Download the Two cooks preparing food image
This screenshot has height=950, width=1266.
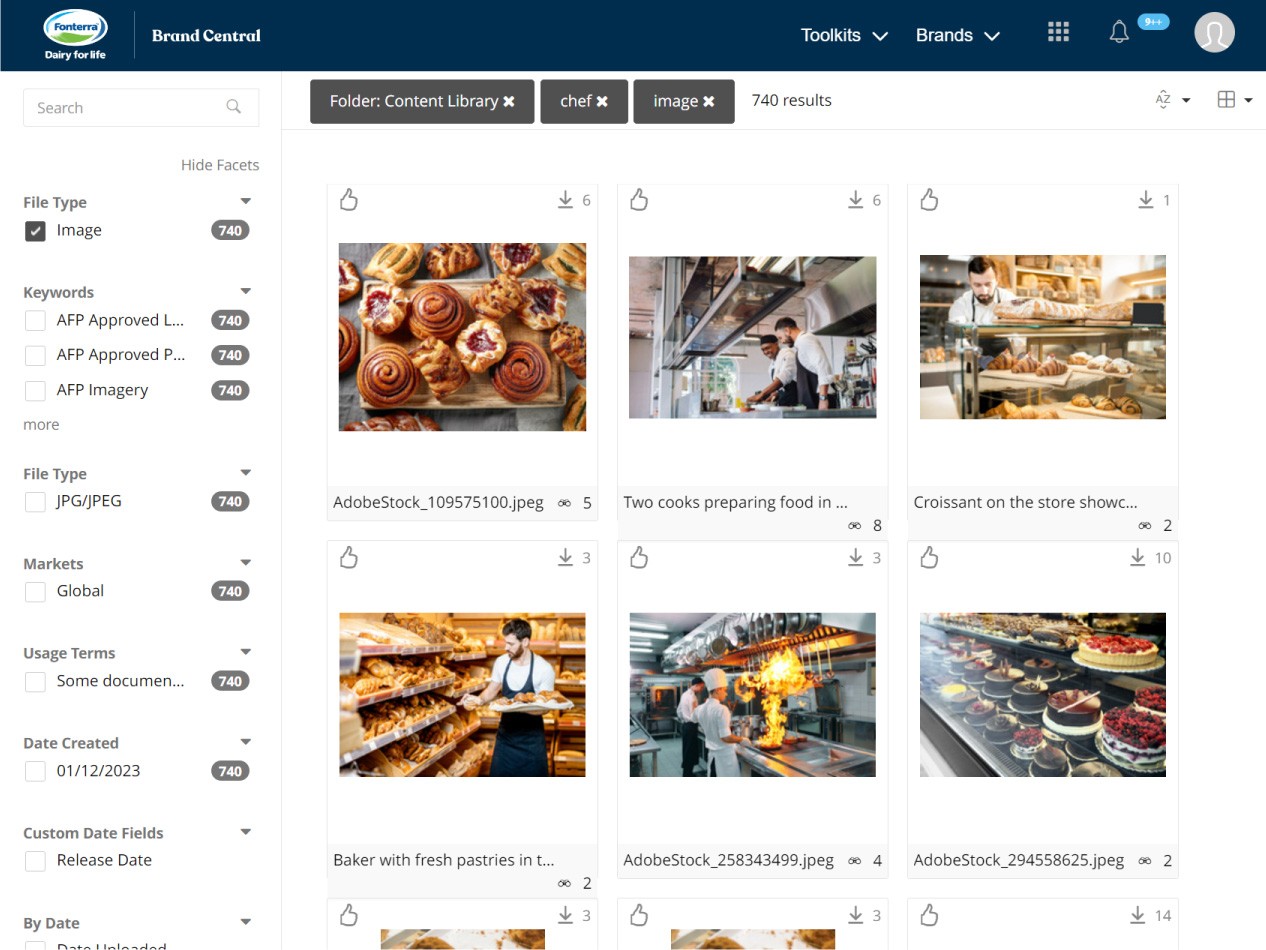click(x=856, y=200)
